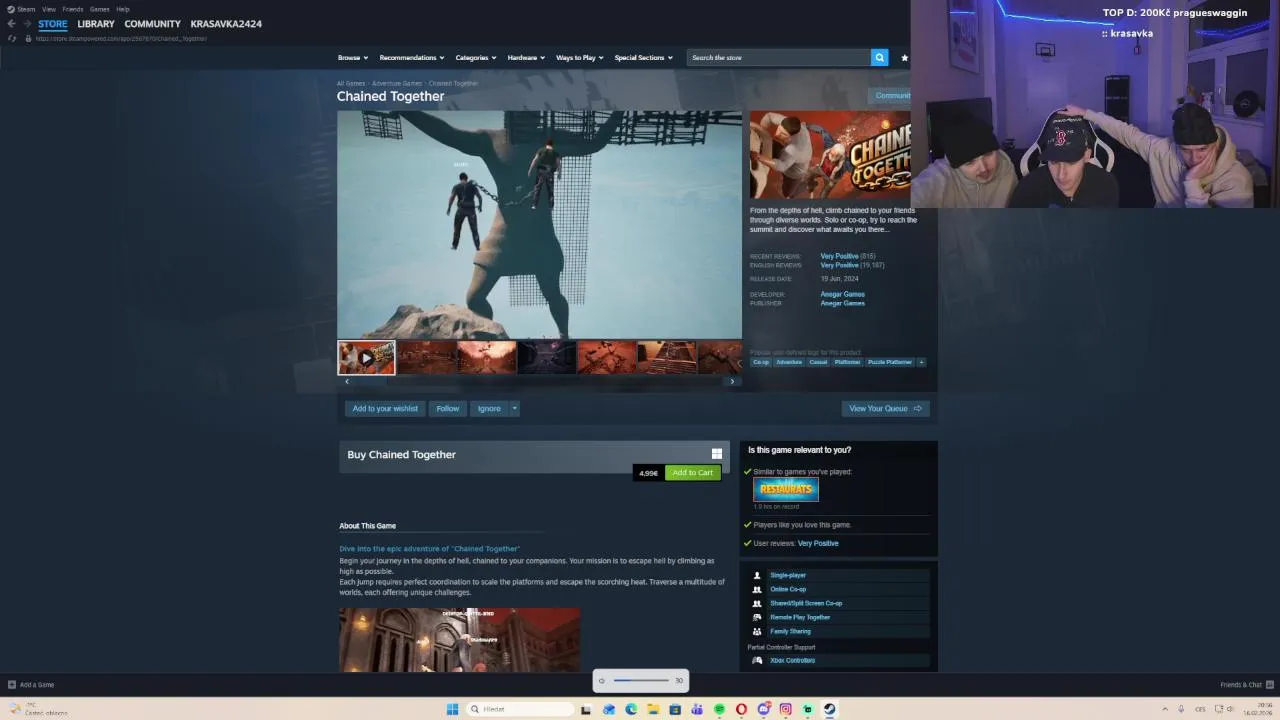1280x720 pixels.
Task: Click the Online Co-op feature icon
Action: click(x=757, y=589)
